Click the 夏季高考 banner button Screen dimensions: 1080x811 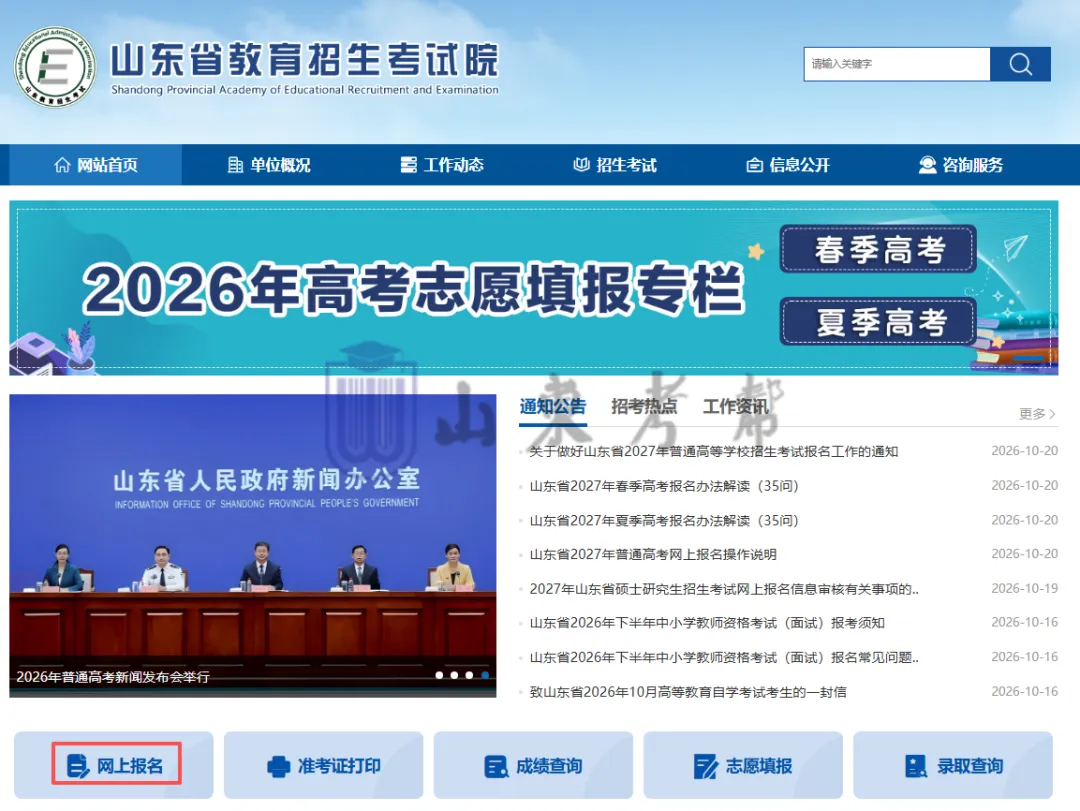click(878, 322)
